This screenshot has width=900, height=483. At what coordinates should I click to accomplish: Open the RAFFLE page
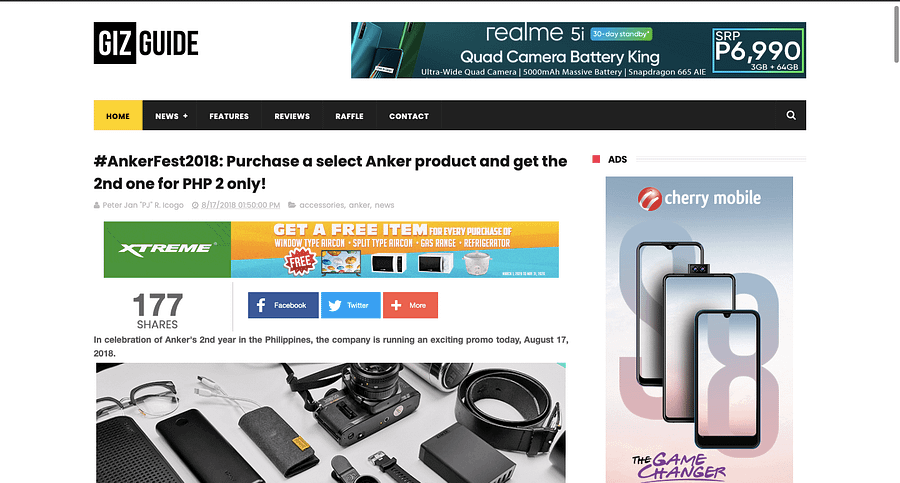point(350,115)
